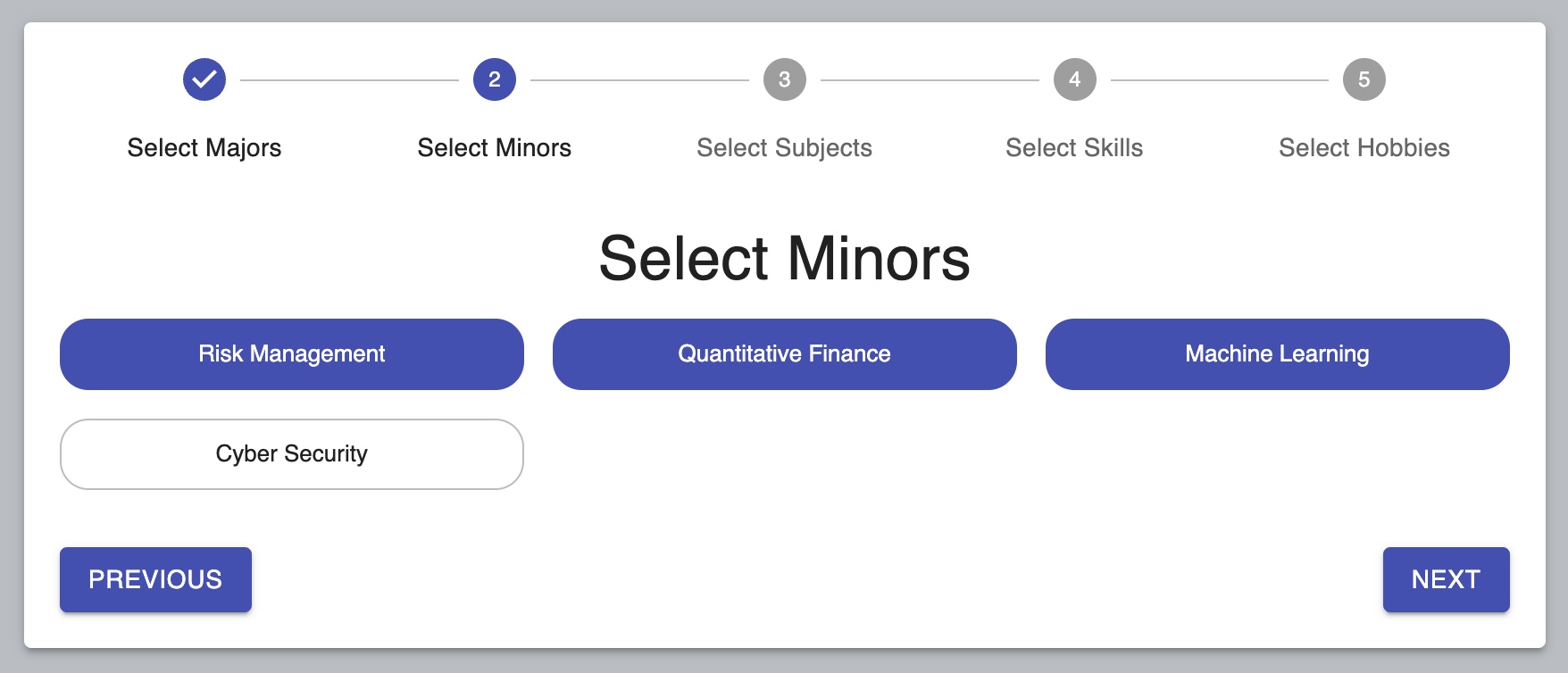This screenshot has width=1568, height=673.
Task: Go to the Select Majors step label
Action: pyautogui.click(x=204, y=147)
